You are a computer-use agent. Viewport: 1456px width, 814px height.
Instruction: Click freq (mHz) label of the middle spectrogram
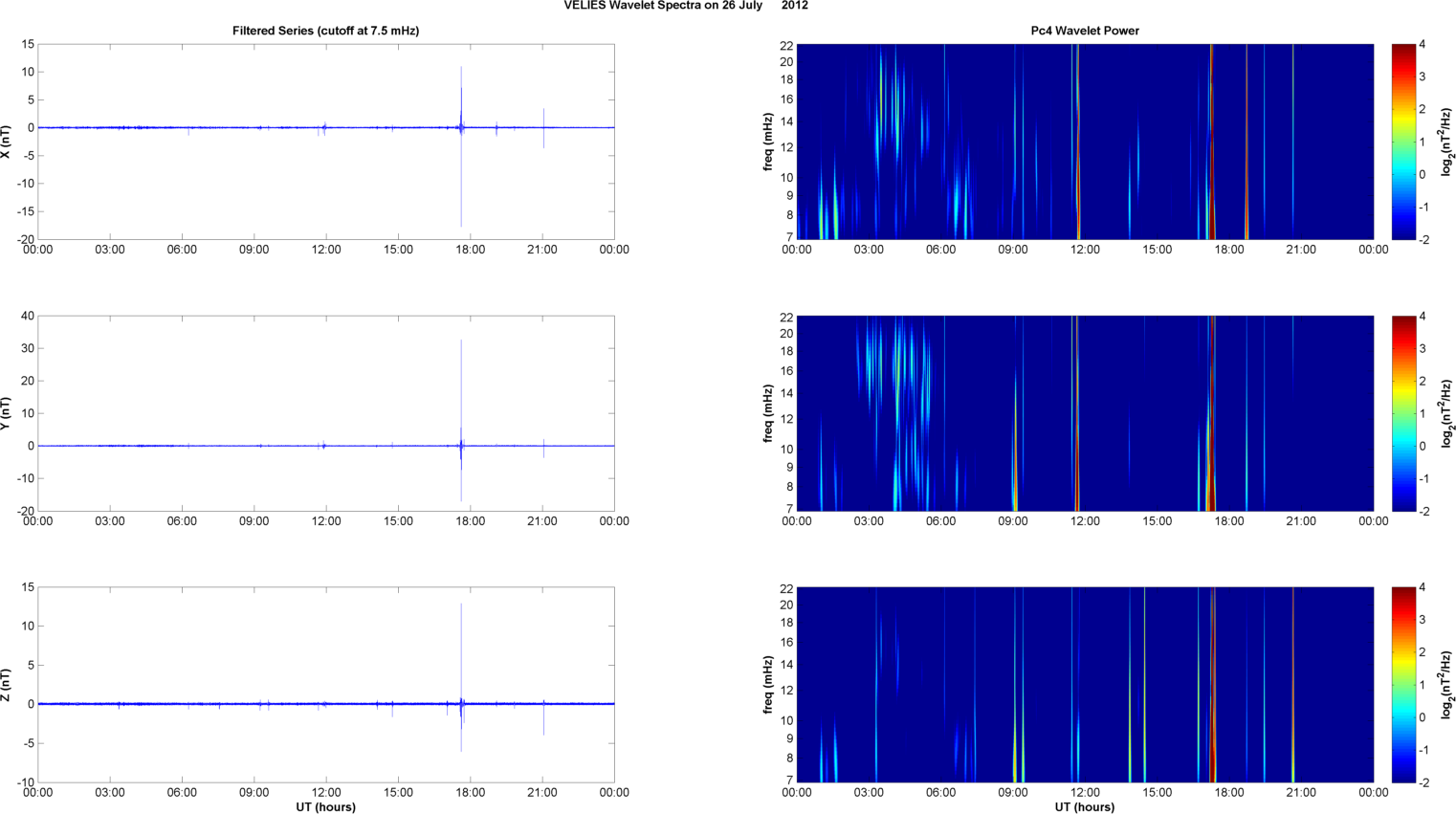coord(768,413)
